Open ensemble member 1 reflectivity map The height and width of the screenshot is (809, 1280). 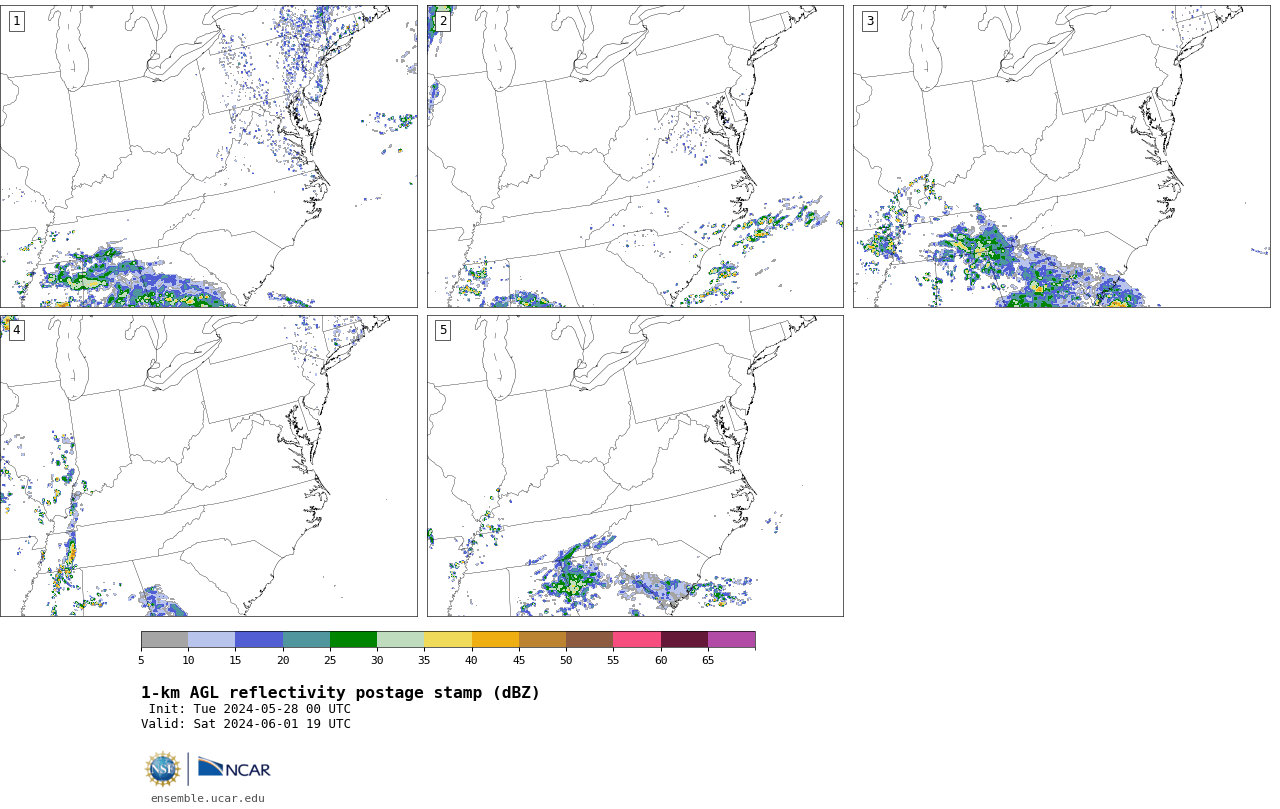click(x=209, y=156)
